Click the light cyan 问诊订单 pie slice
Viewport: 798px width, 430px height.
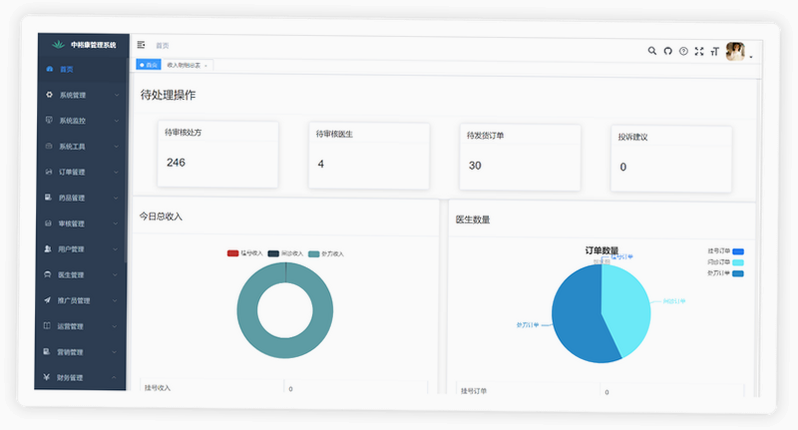(627, 308)
